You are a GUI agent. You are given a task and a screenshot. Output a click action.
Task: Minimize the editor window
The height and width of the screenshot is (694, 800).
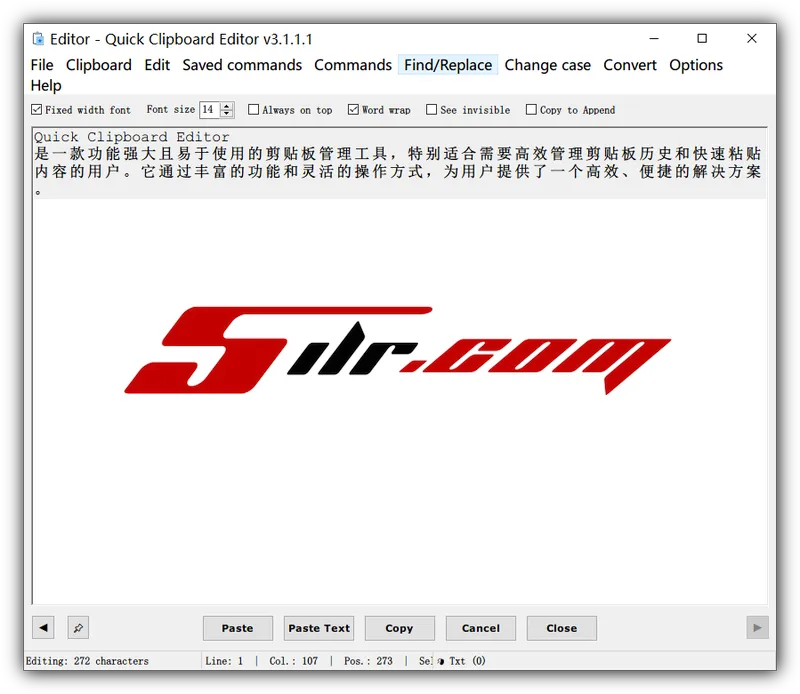click(654, 38)
